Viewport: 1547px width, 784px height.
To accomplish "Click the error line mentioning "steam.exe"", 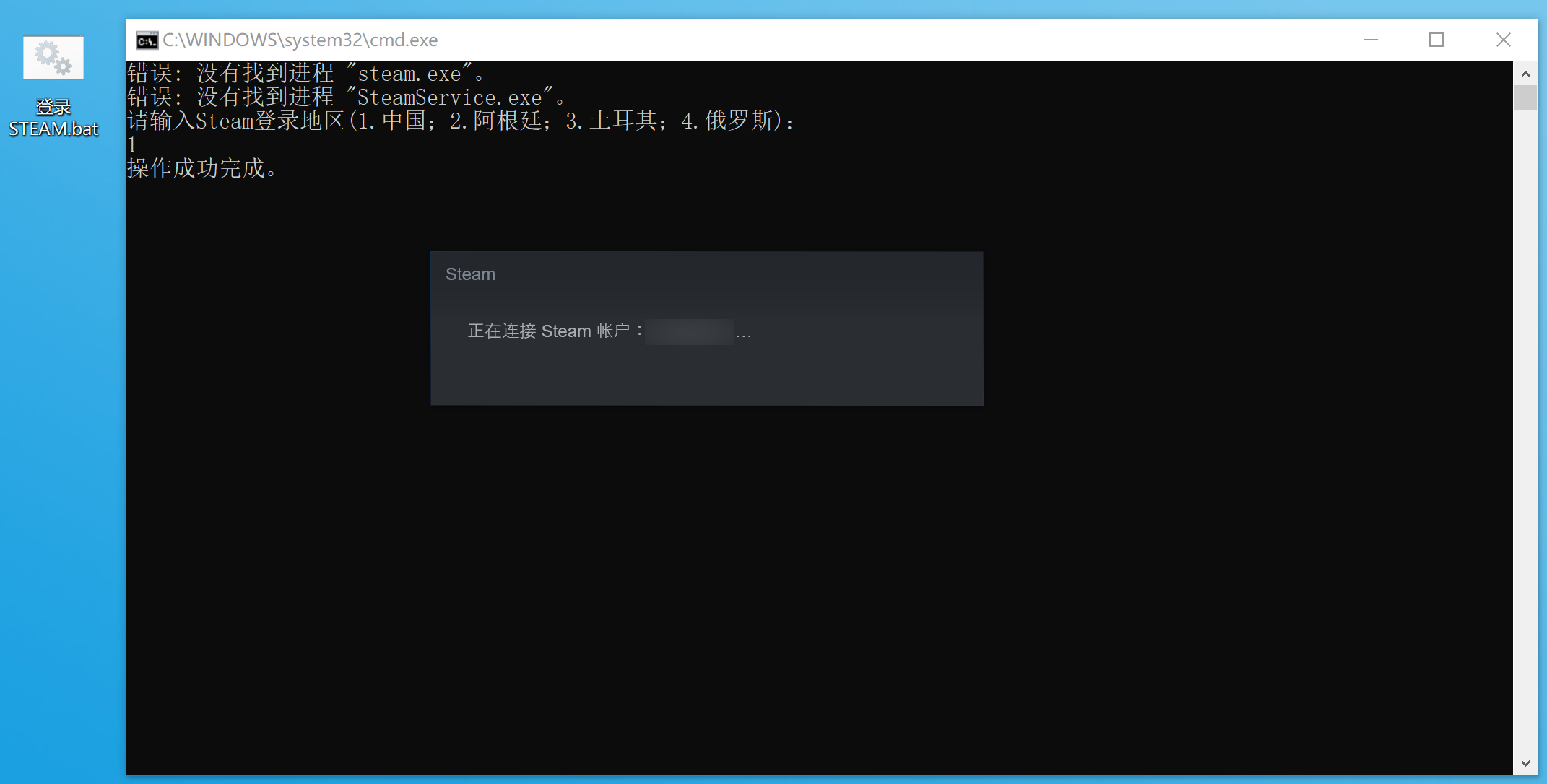I will click(306, 74).
